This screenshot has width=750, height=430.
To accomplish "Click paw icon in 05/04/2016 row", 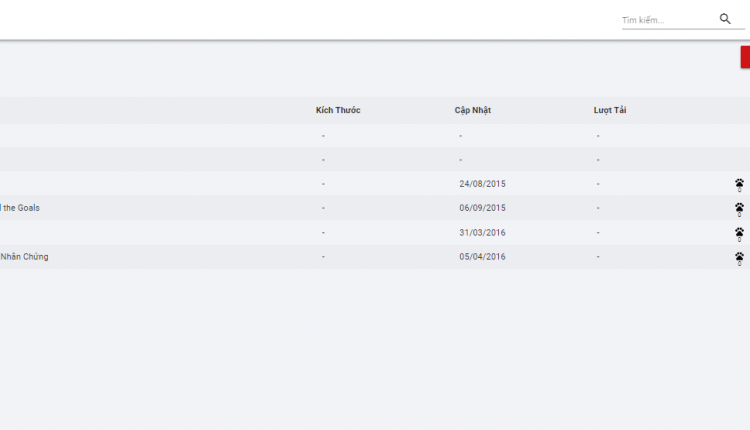I will click(x=739, y=259).
